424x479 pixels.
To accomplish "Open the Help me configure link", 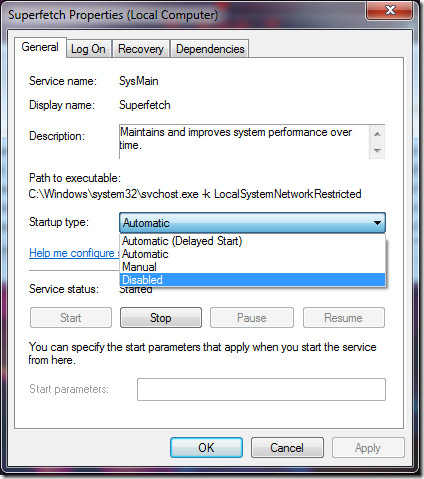I will tap(74, 253).
